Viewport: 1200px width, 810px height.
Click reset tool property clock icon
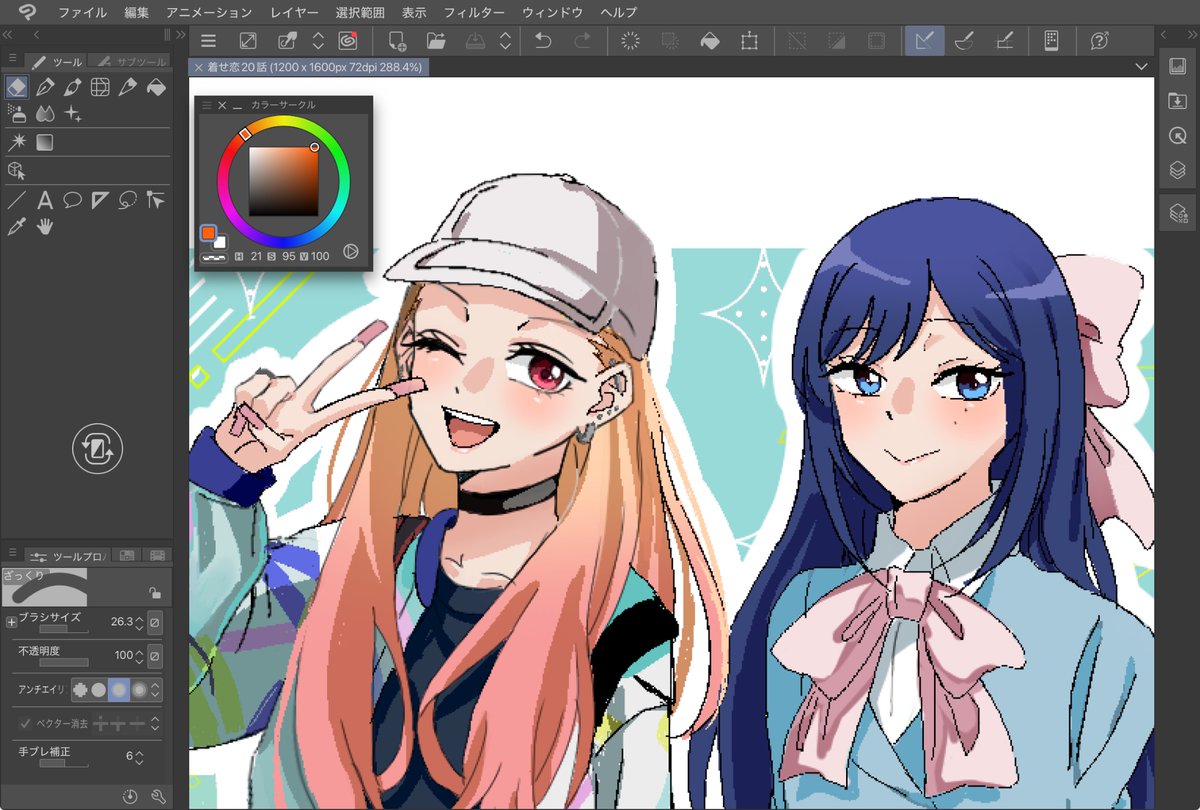click(130, 797)
